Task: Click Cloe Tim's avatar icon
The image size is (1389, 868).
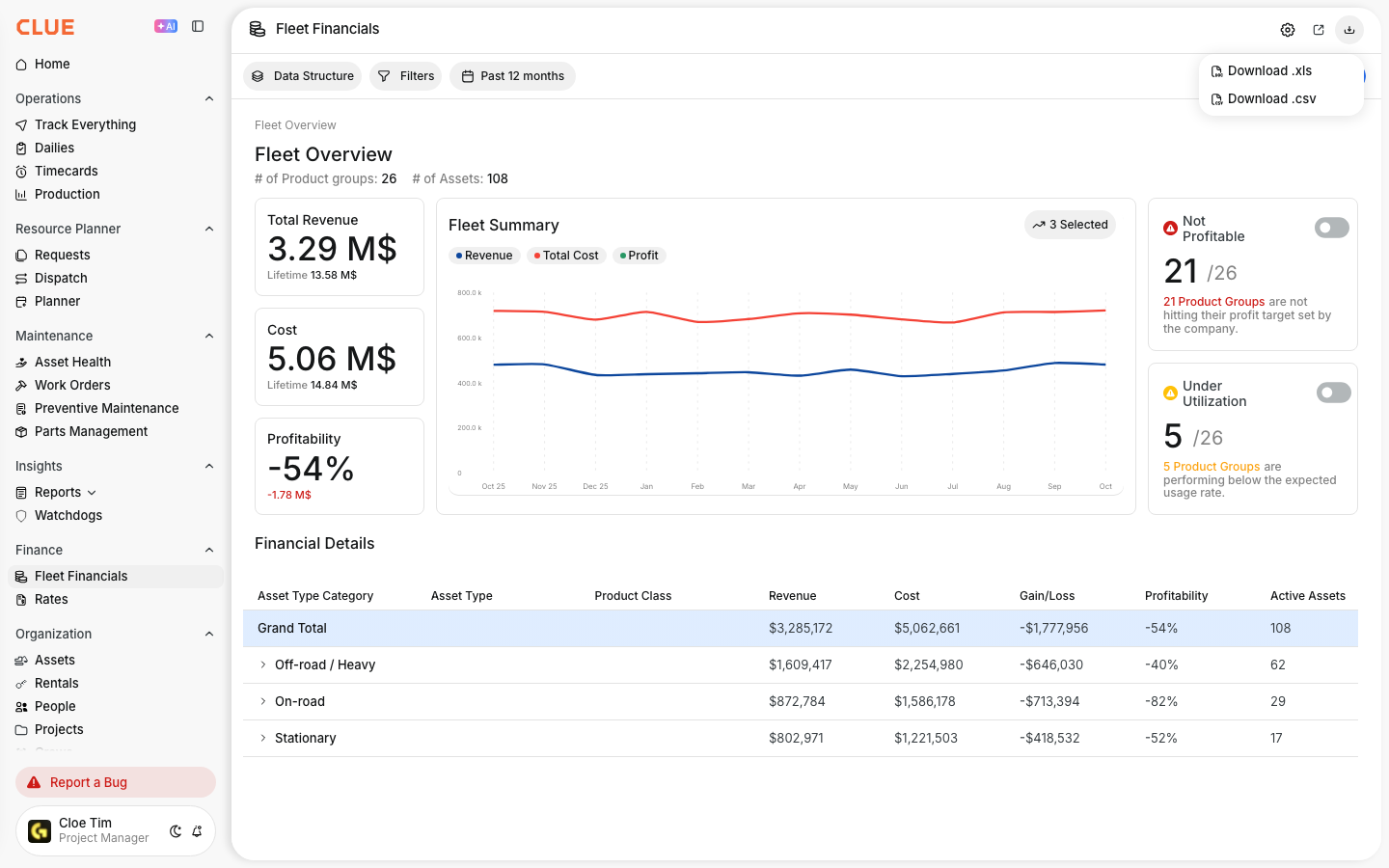Action: coord(40,831)
